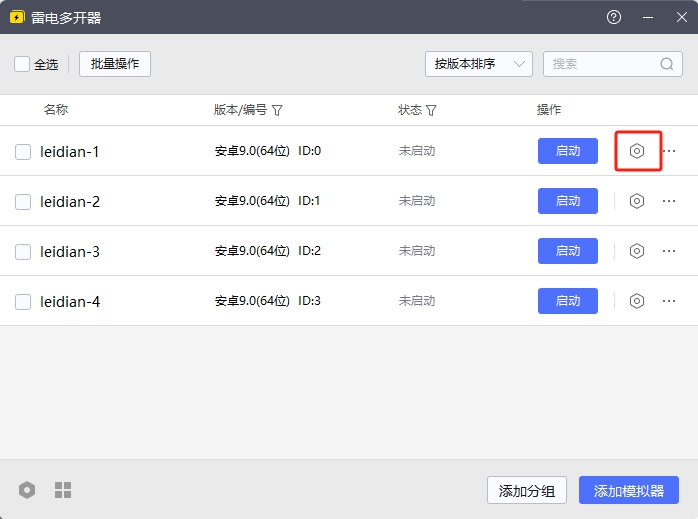Tick the 全选 checkbox
Screen dimensions: 698x519
click(22, 64)
